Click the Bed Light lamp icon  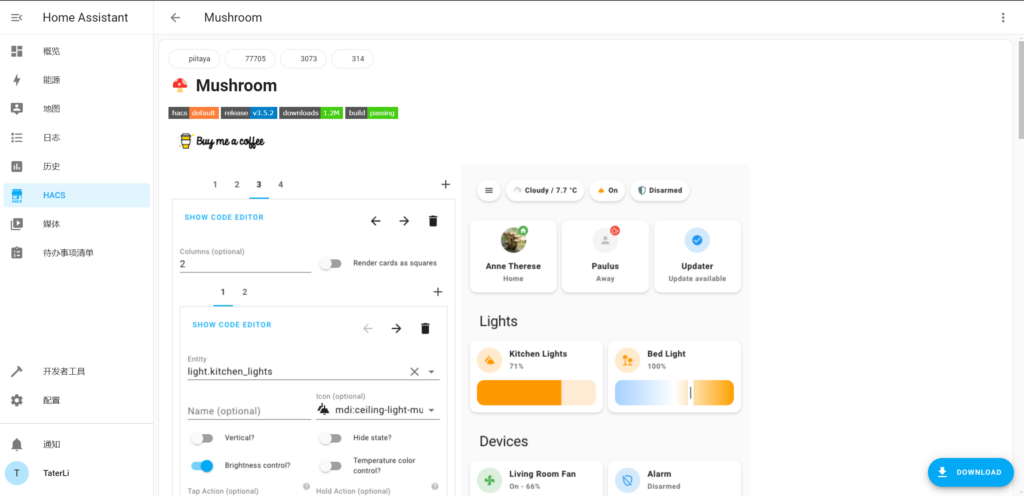628,360
